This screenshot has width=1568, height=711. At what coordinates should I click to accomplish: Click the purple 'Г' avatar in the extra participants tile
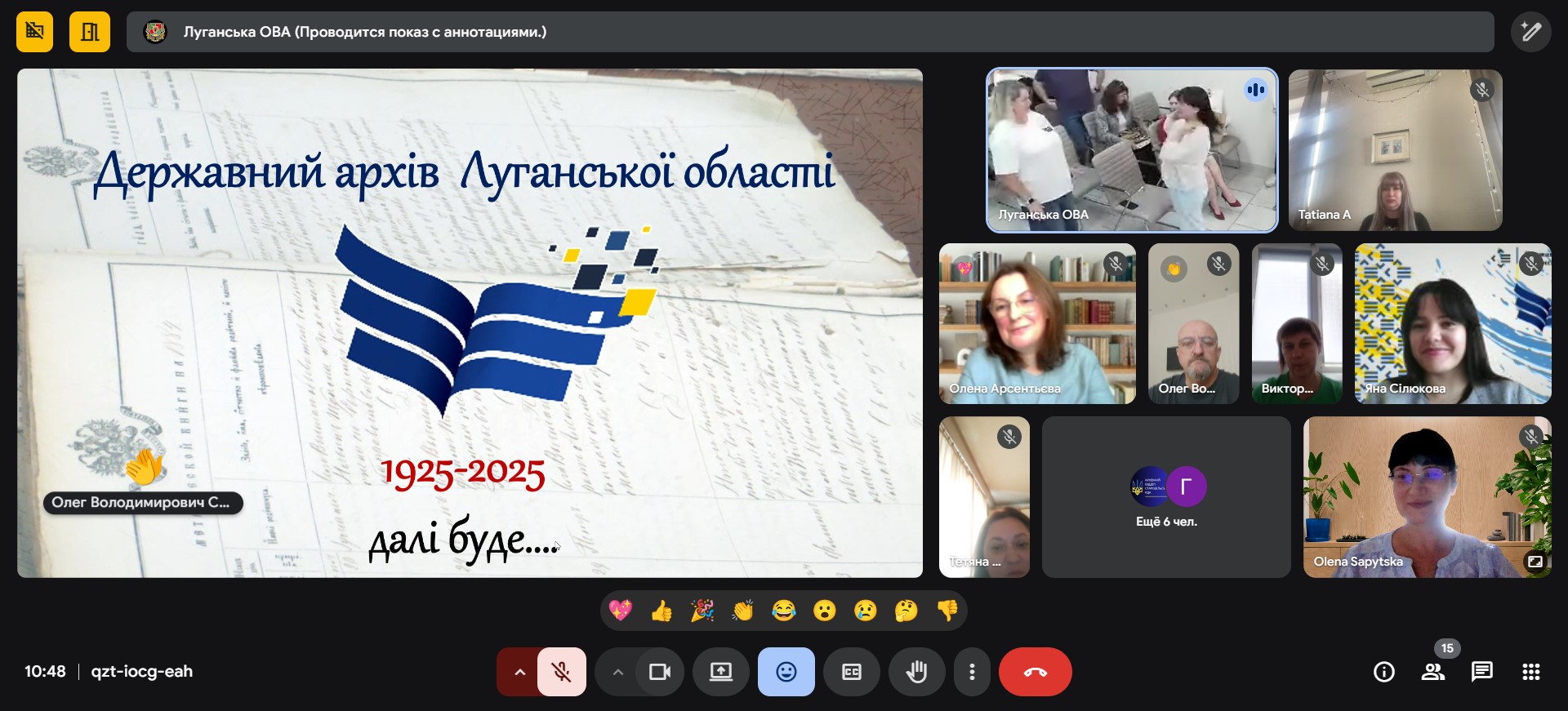(1187, 487)
